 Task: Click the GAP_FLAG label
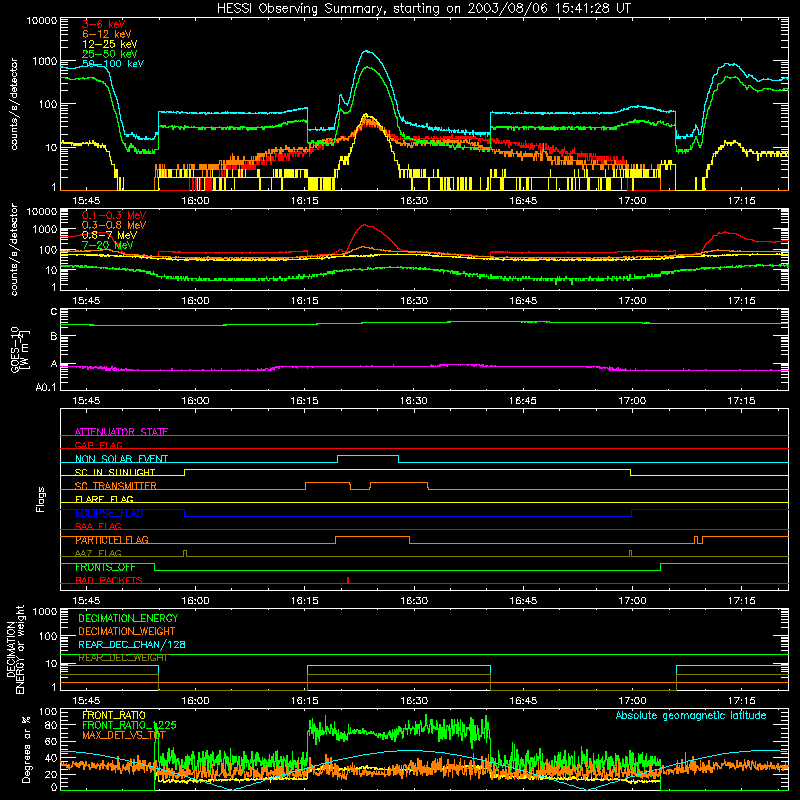[x=98, y=445]
